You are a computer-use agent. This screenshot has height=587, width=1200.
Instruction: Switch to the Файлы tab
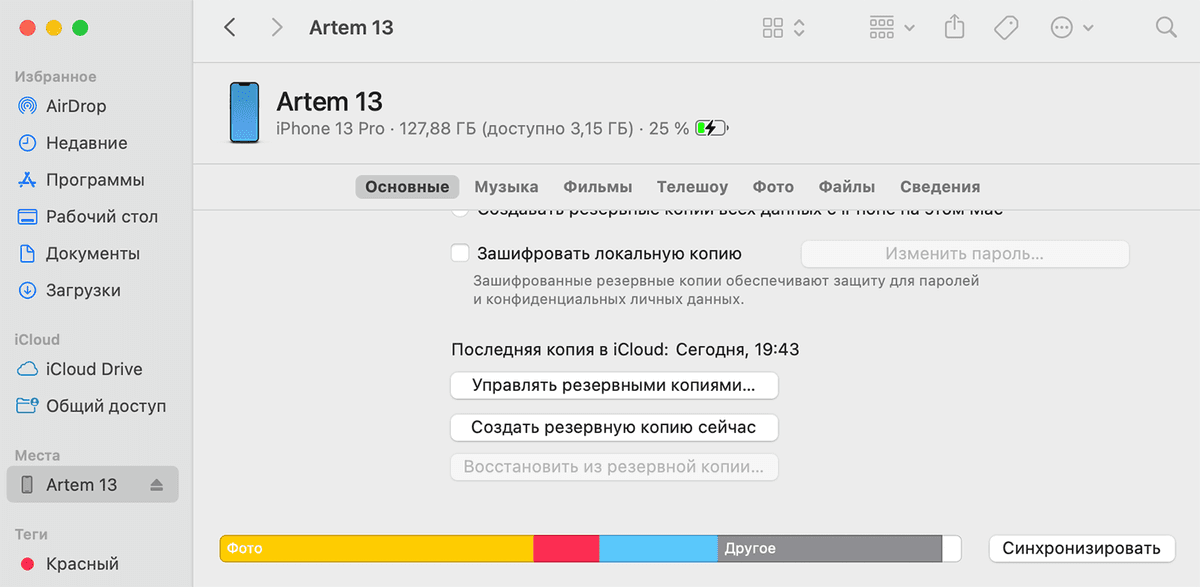[x=847, y=187]
